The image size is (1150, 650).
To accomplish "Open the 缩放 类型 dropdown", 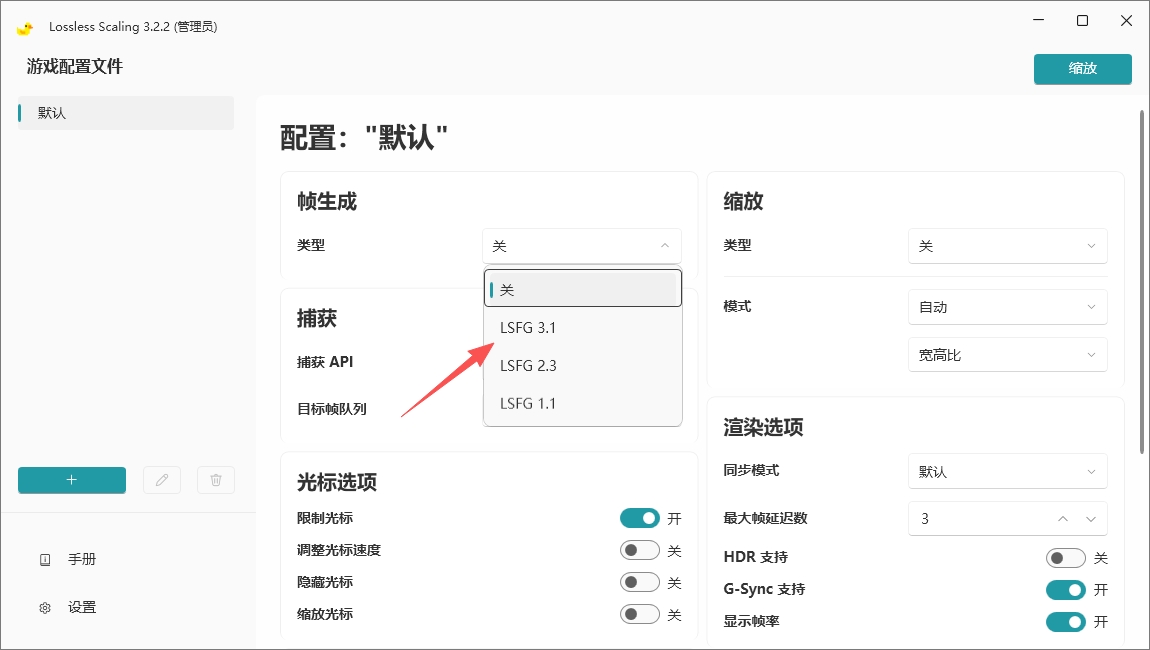I will pyautogui.click(x=1008, y=246).
